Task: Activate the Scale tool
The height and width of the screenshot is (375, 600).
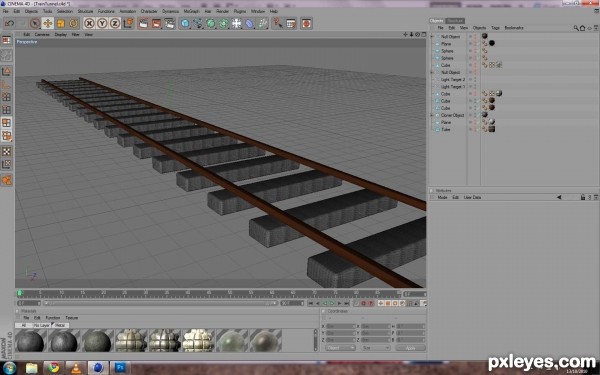Action: pos(60,23)
